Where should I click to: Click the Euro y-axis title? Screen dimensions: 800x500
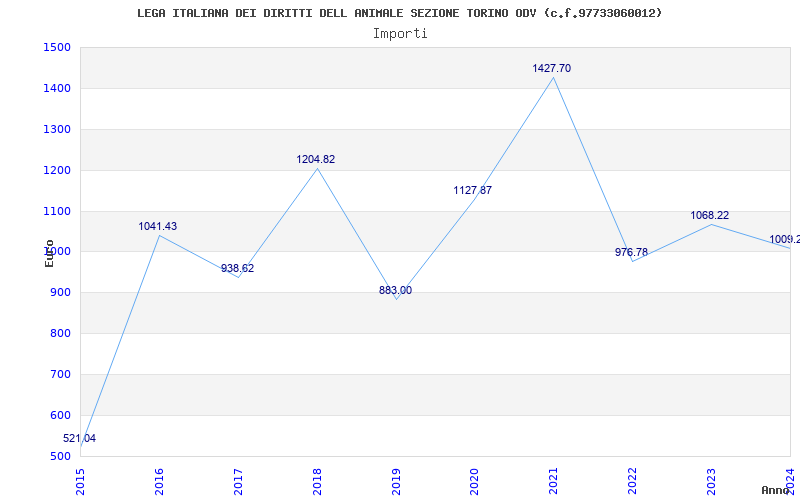(49, 253)
